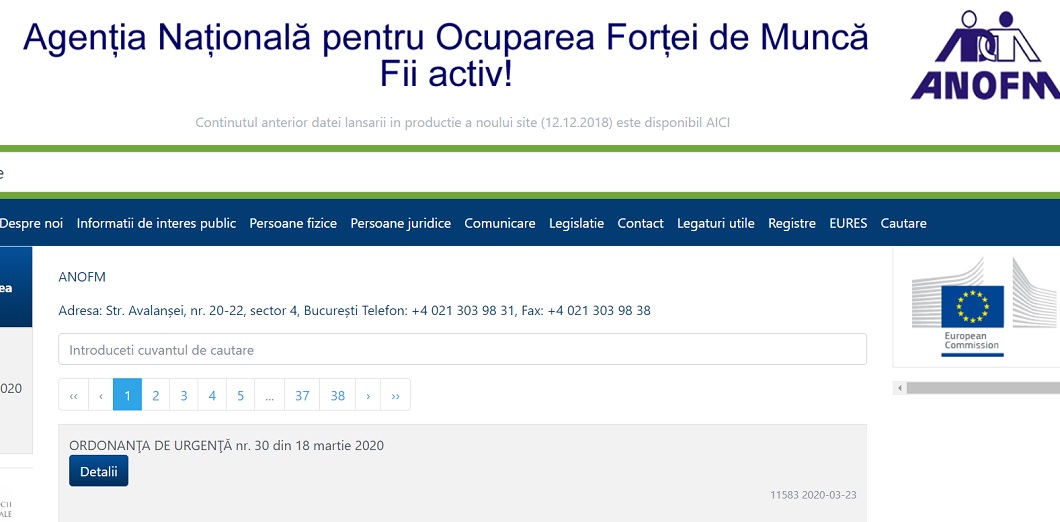The width and height of the screenshot is (1060, 522).
Task: Open the Legislatie menu
Action: point(577,223)
